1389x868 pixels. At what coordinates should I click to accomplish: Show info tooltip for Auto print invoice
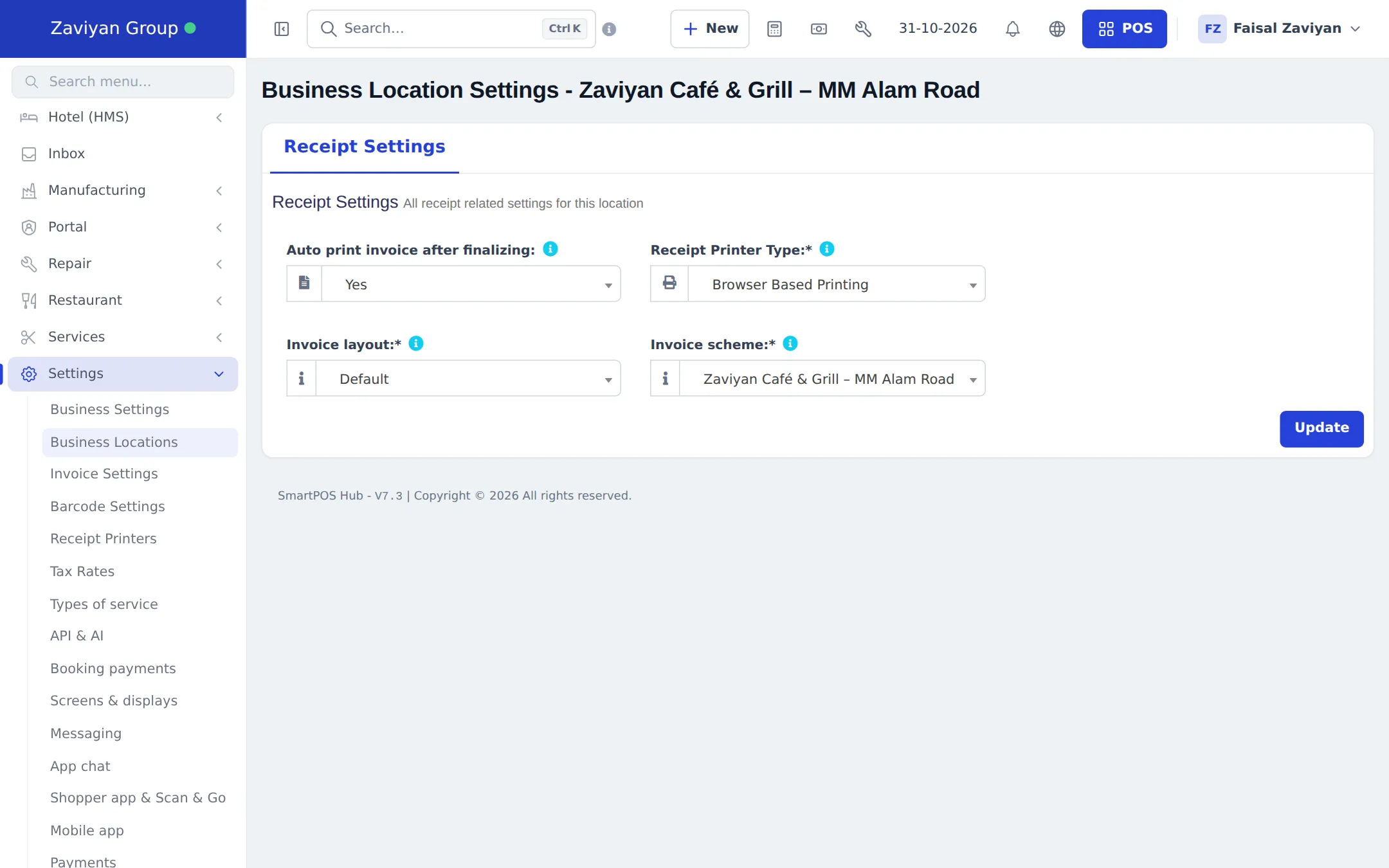click(550, 249)
